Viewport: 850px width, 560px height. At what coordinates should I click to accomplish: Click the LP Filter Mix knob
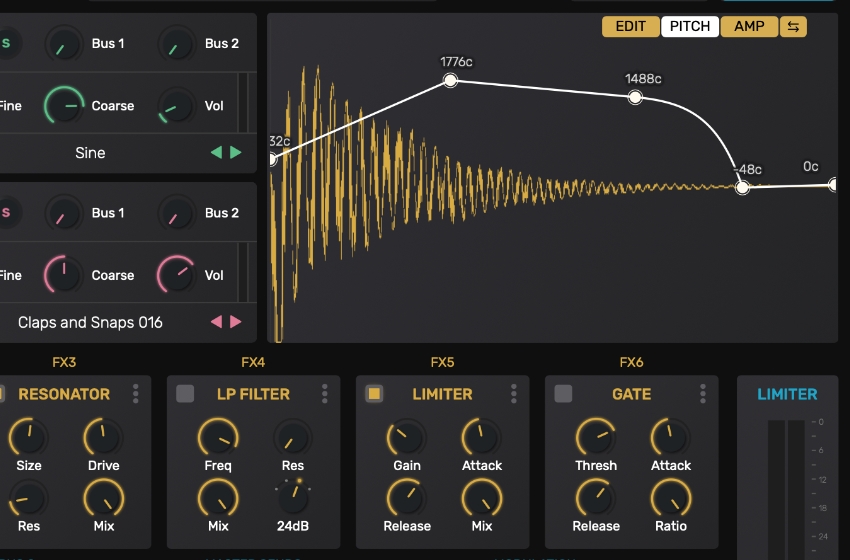coord(218,498)
